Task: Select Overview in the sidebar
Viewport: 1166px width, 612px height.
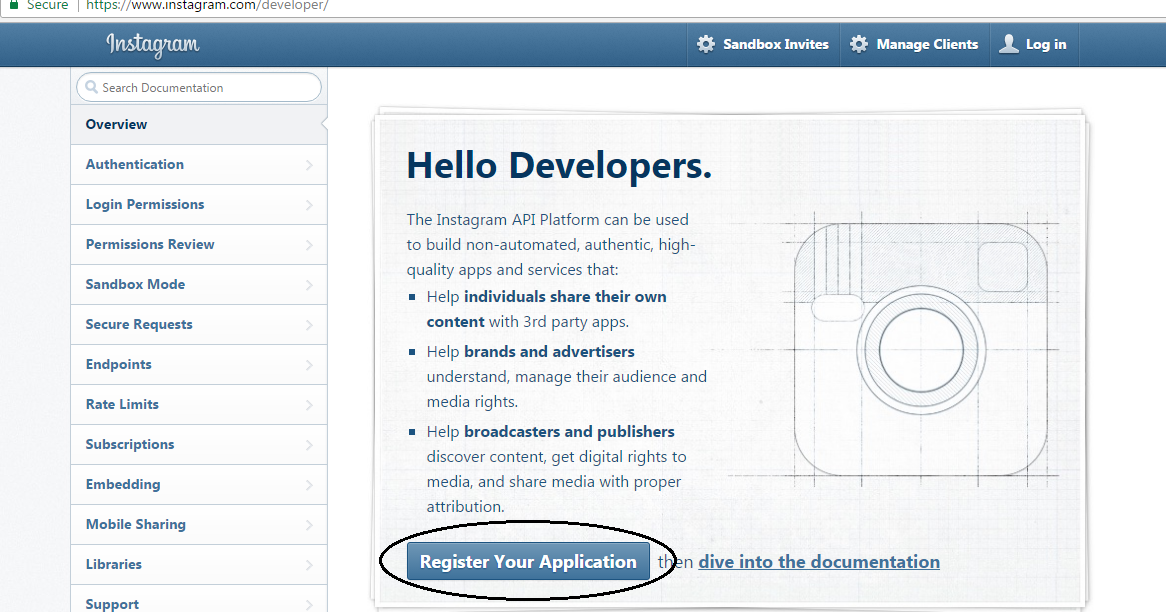Action: click(x=116, y=124)
